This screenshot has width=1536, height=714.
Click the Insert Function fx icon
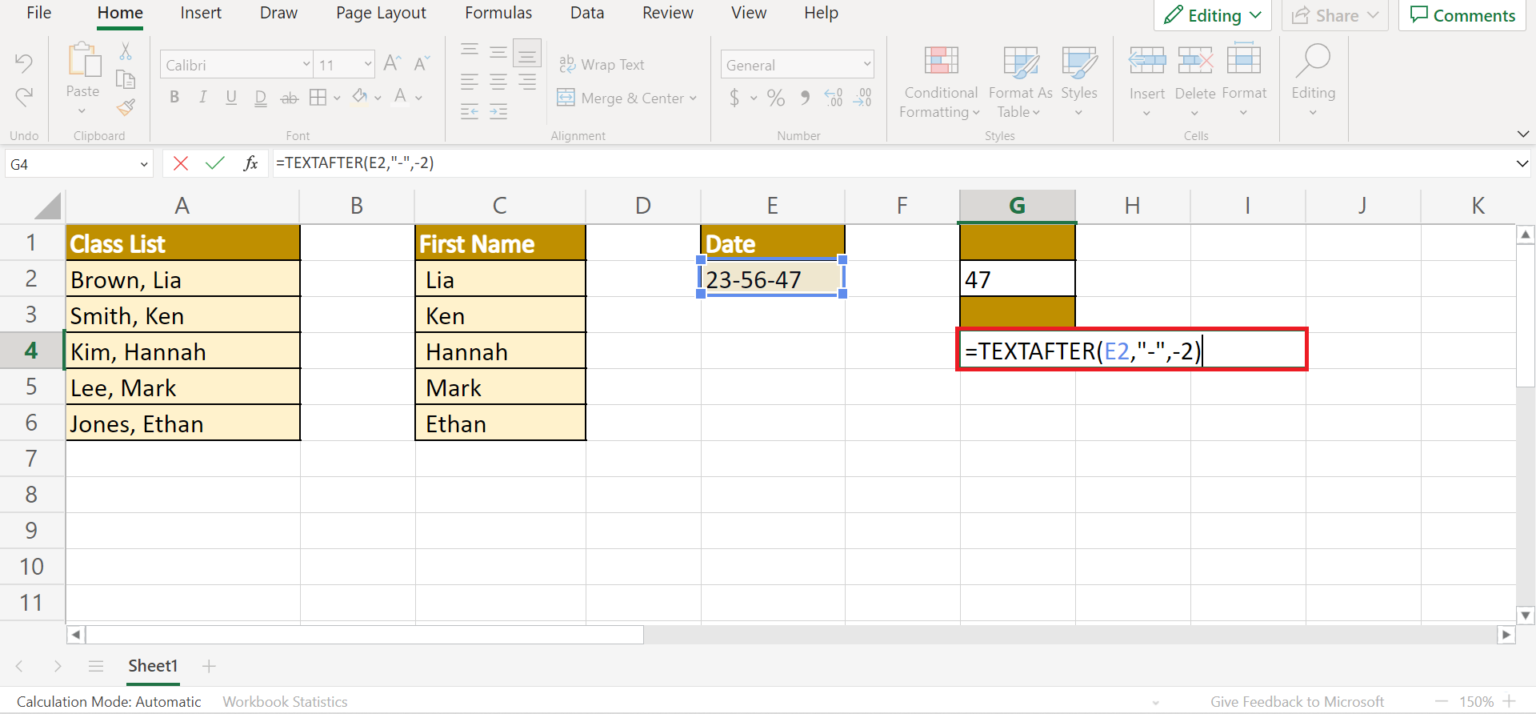pos(250,162)
